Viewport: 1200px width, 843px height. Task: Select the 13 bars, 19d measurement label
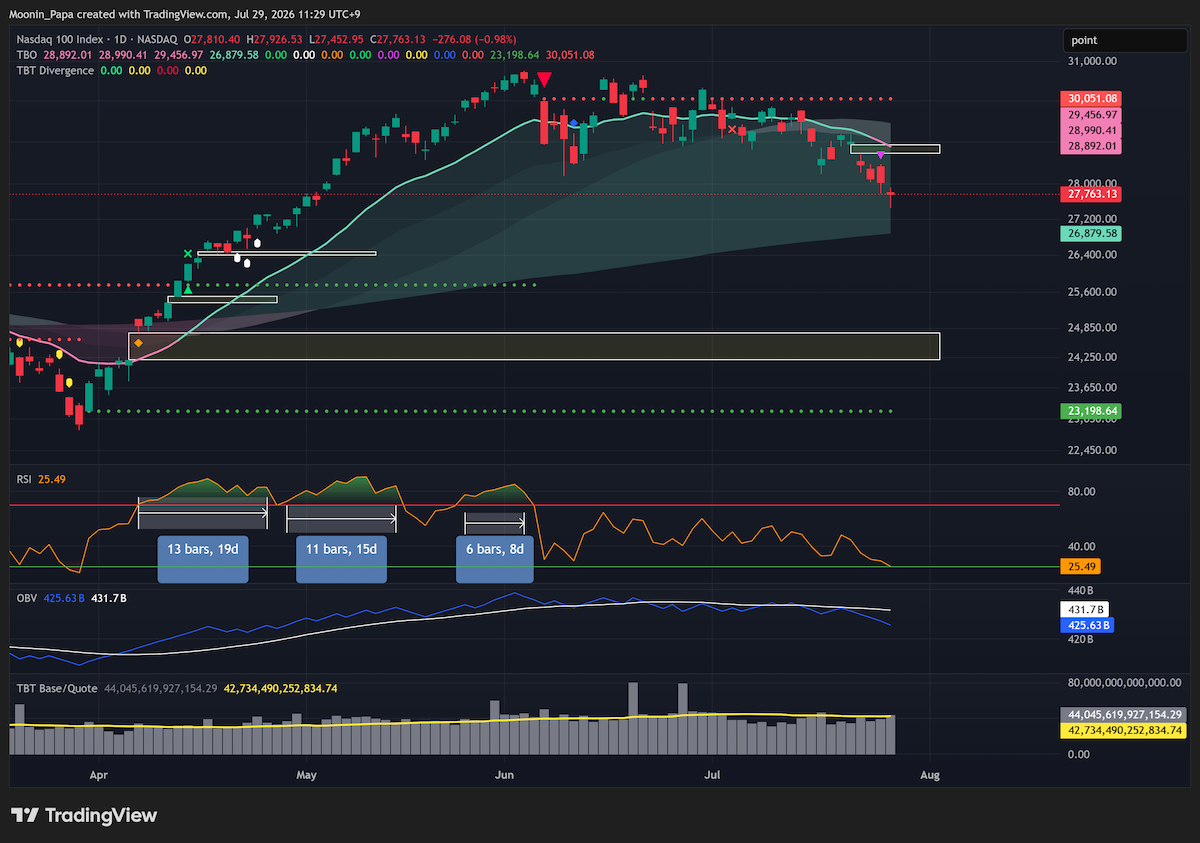tap(203, 560)
